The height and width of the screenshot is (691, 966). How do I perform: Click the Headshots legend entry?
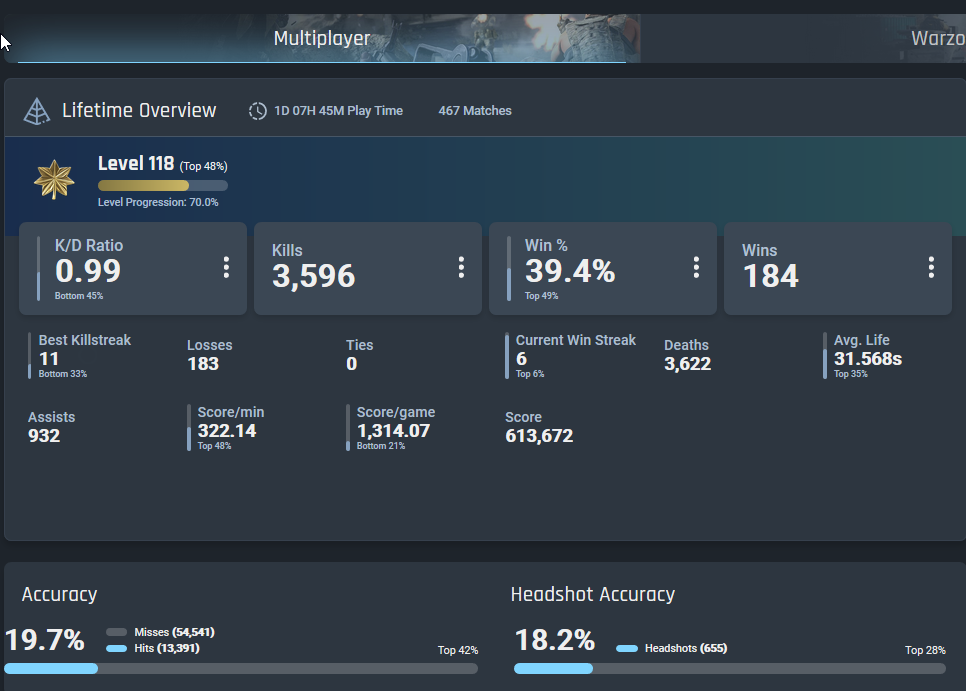pyautogui.click(x=672, y=648)
